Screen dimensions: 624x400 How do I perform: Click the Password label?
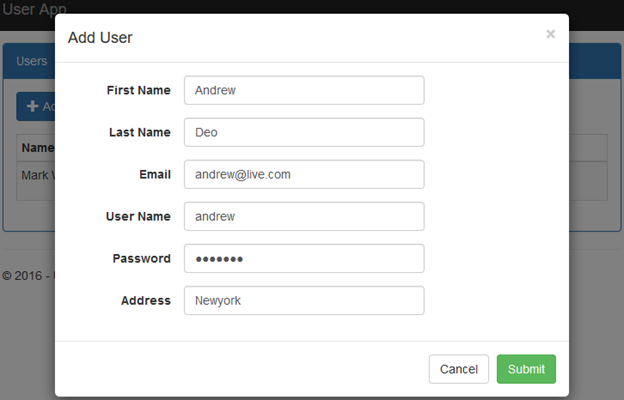(141, 258)
